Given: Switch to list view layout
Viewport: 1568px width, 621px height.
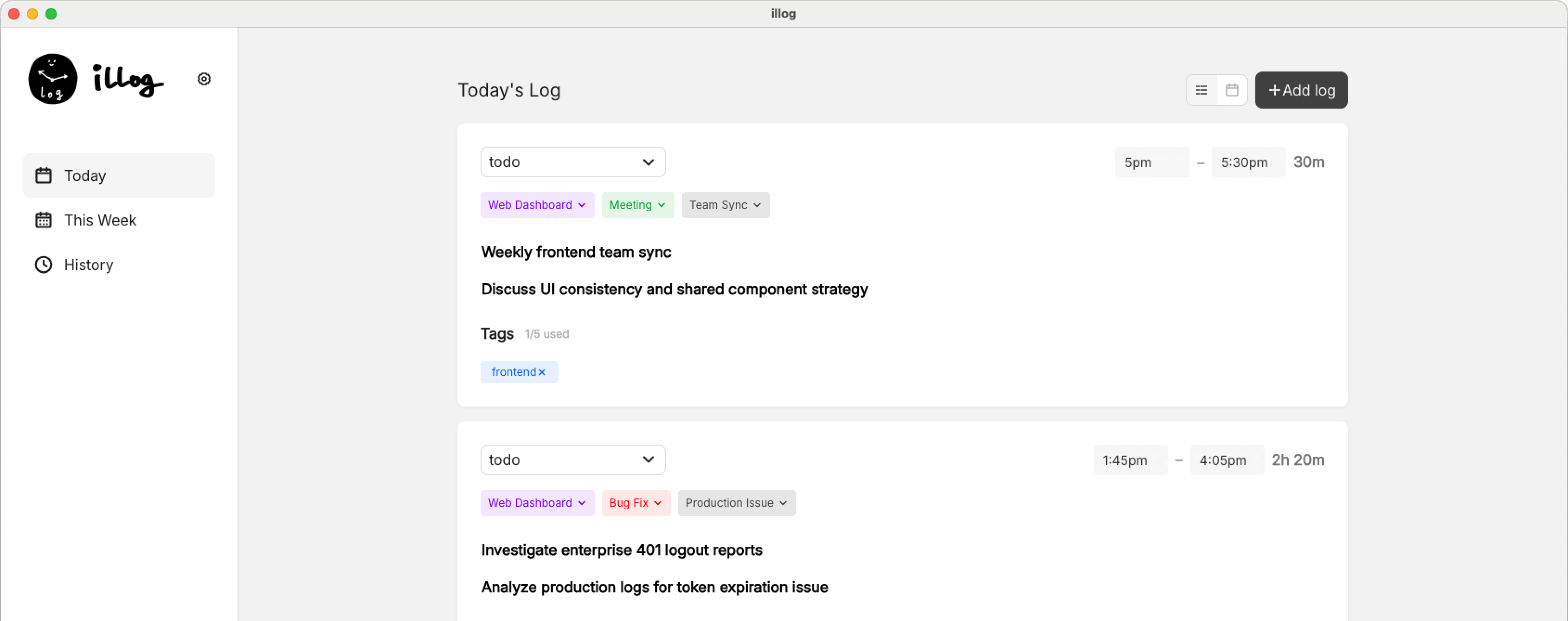Looking at the screenshot, I should [x=1201, y=90].
